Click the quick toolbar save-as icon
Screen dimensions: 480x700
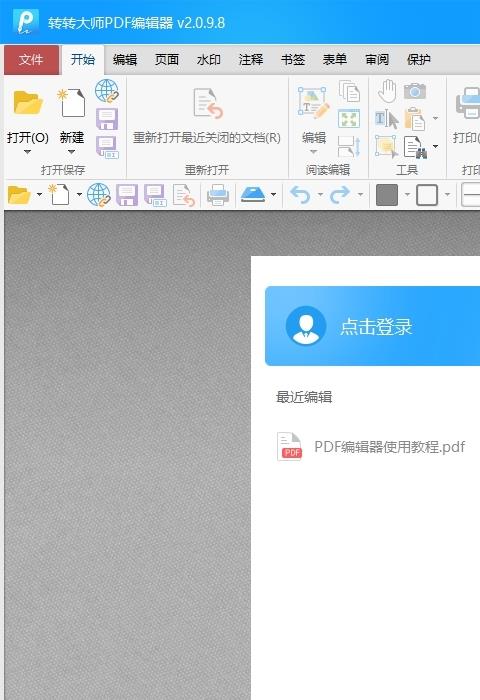[x=155, y=196]
